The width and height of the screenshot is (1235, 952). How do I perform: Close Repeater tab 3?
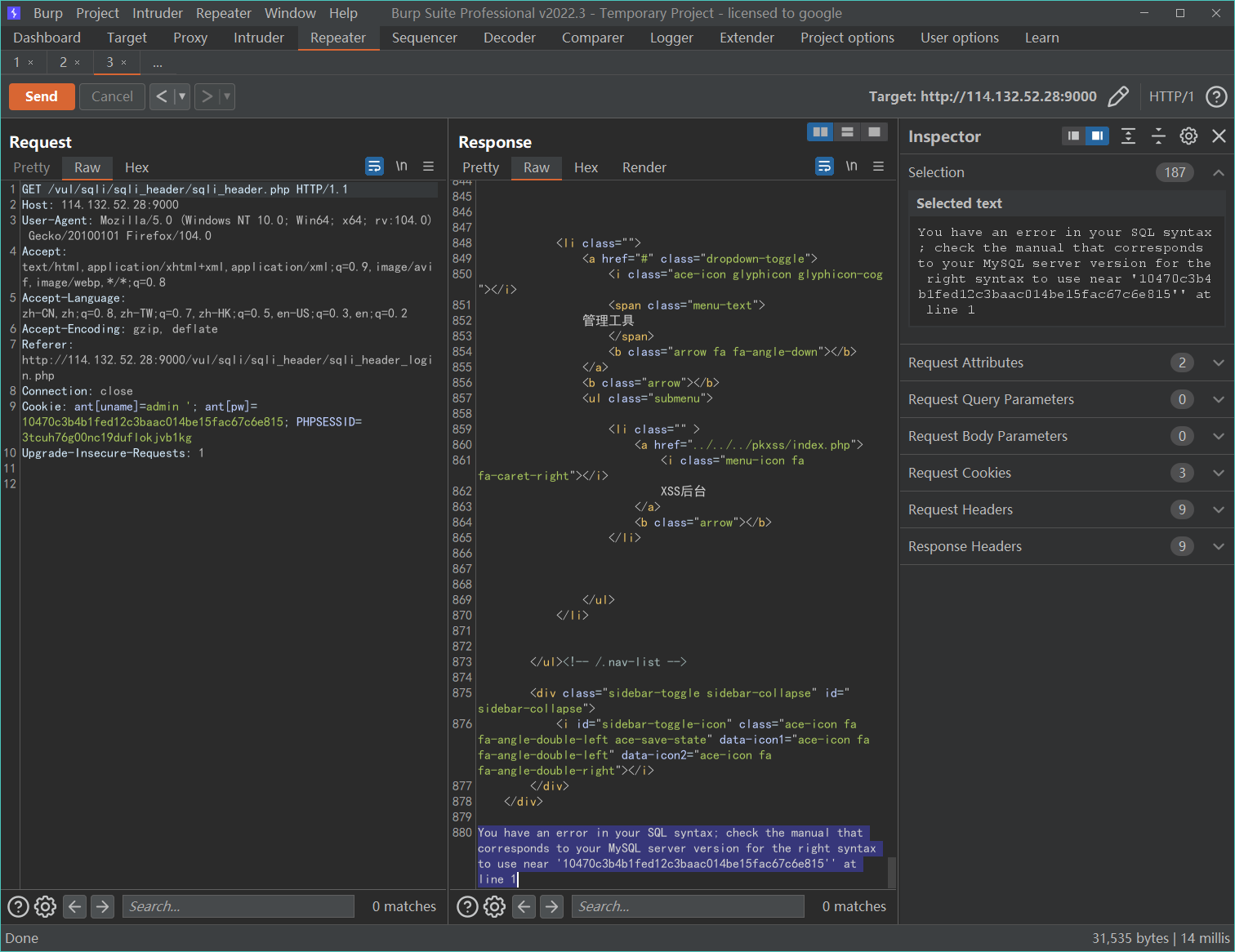124,62
